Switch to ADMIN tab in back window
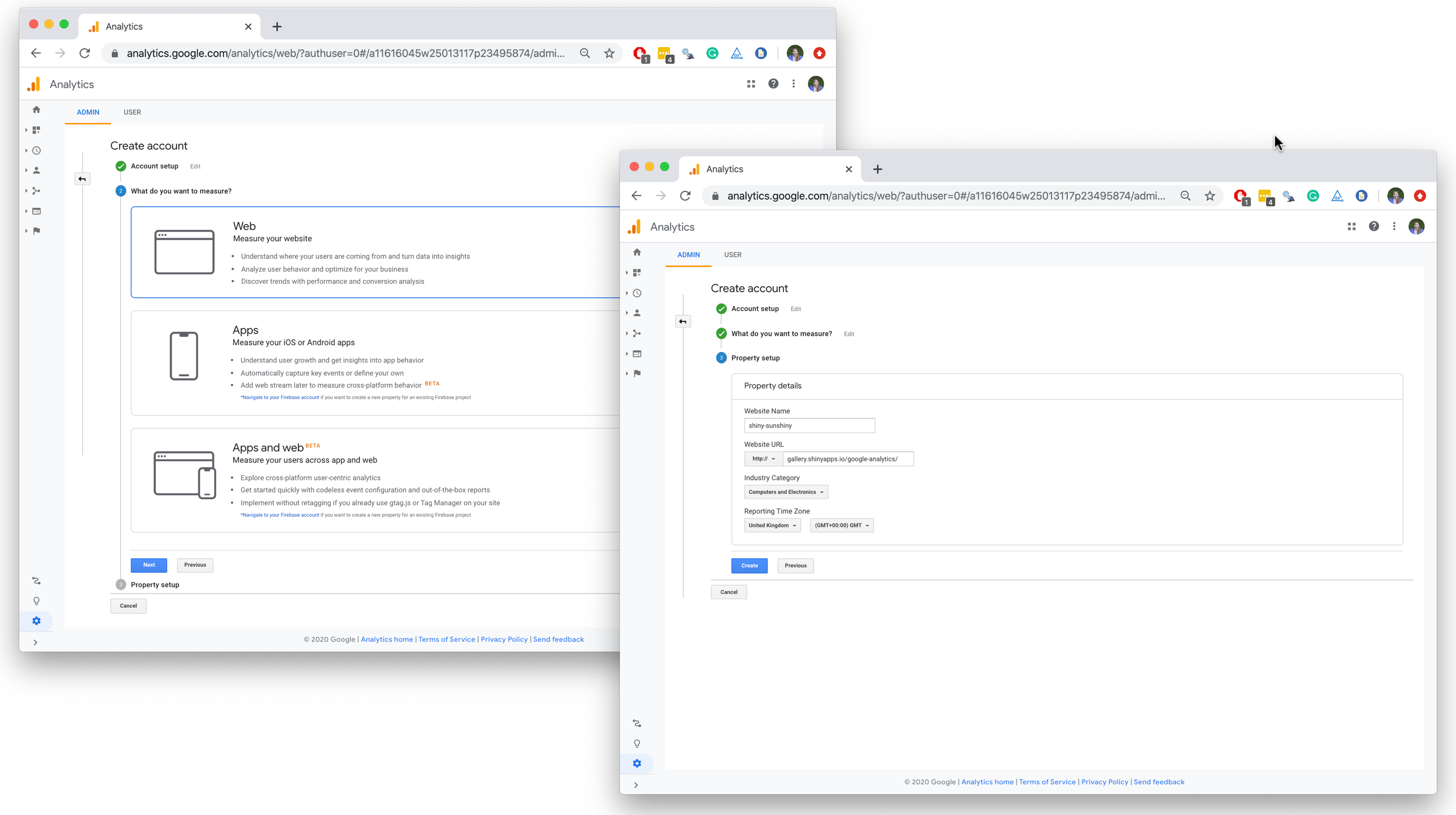Screen dimensions: 1456x815 88,112
